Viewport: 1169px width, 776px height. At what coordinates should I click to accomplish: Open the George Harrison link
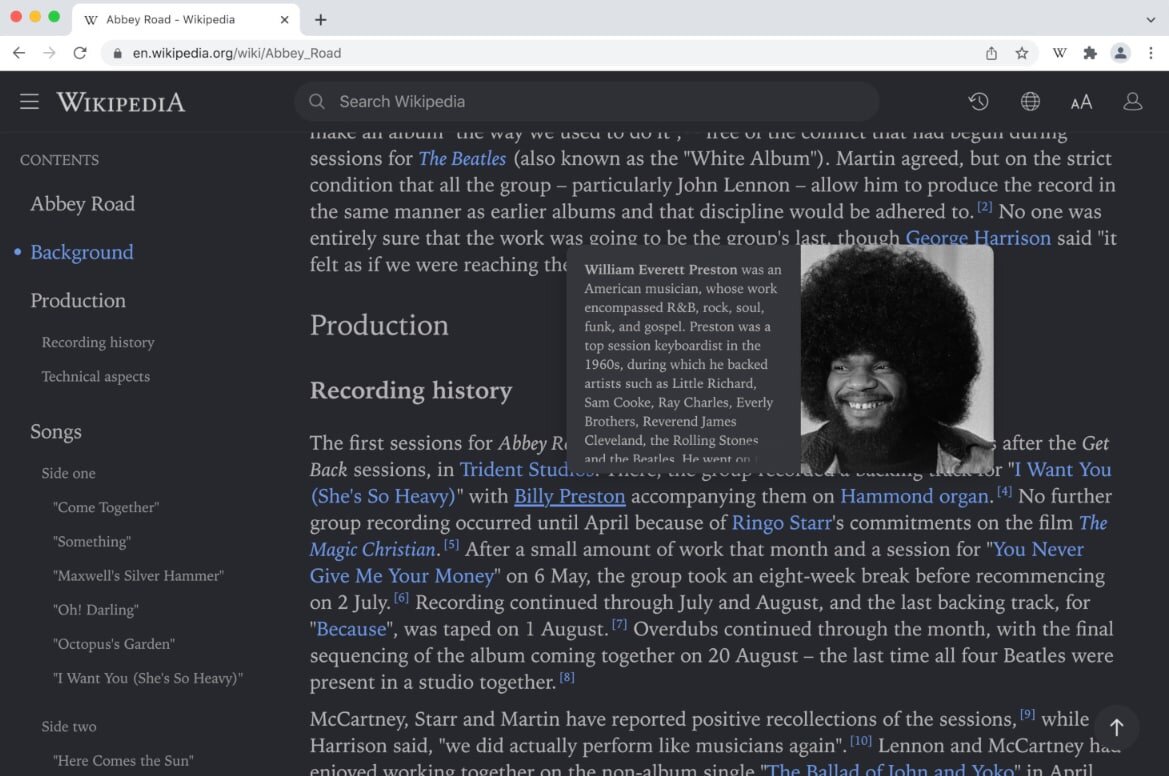click(x=977, y=239)
